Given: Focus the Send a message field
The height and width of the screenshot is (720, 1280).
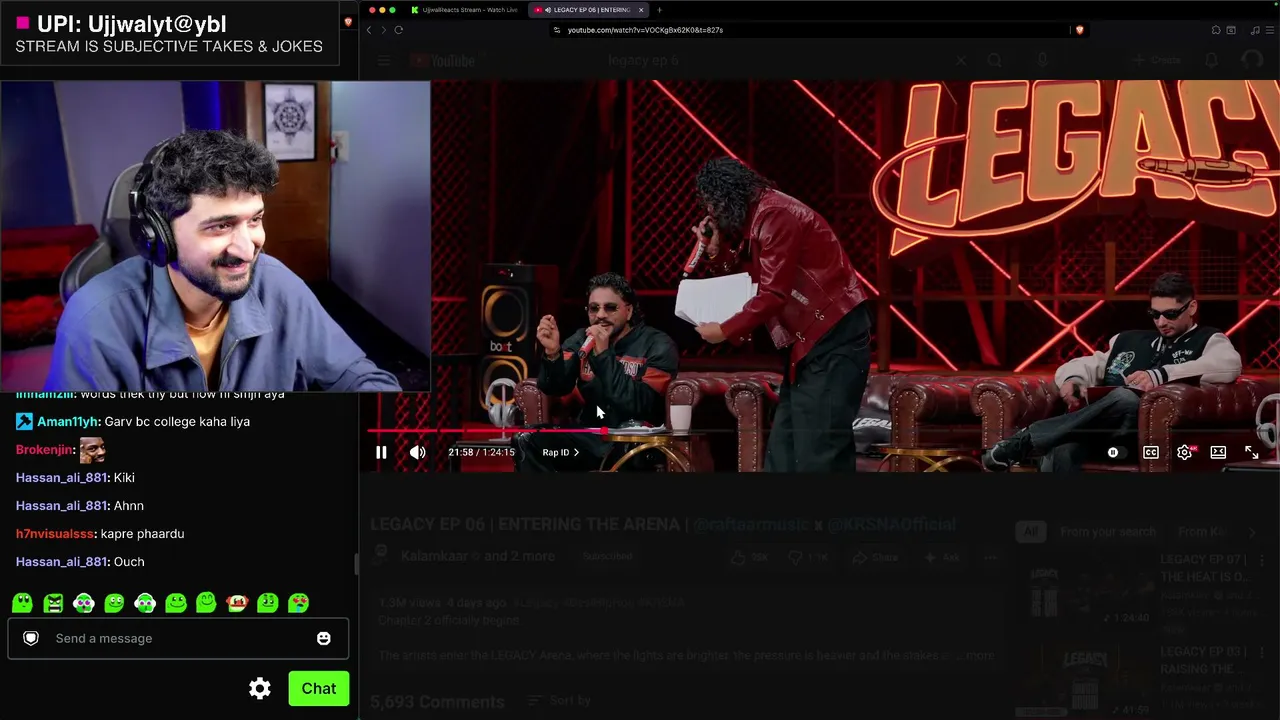Looking at the screenshot, I should (178, 638).
